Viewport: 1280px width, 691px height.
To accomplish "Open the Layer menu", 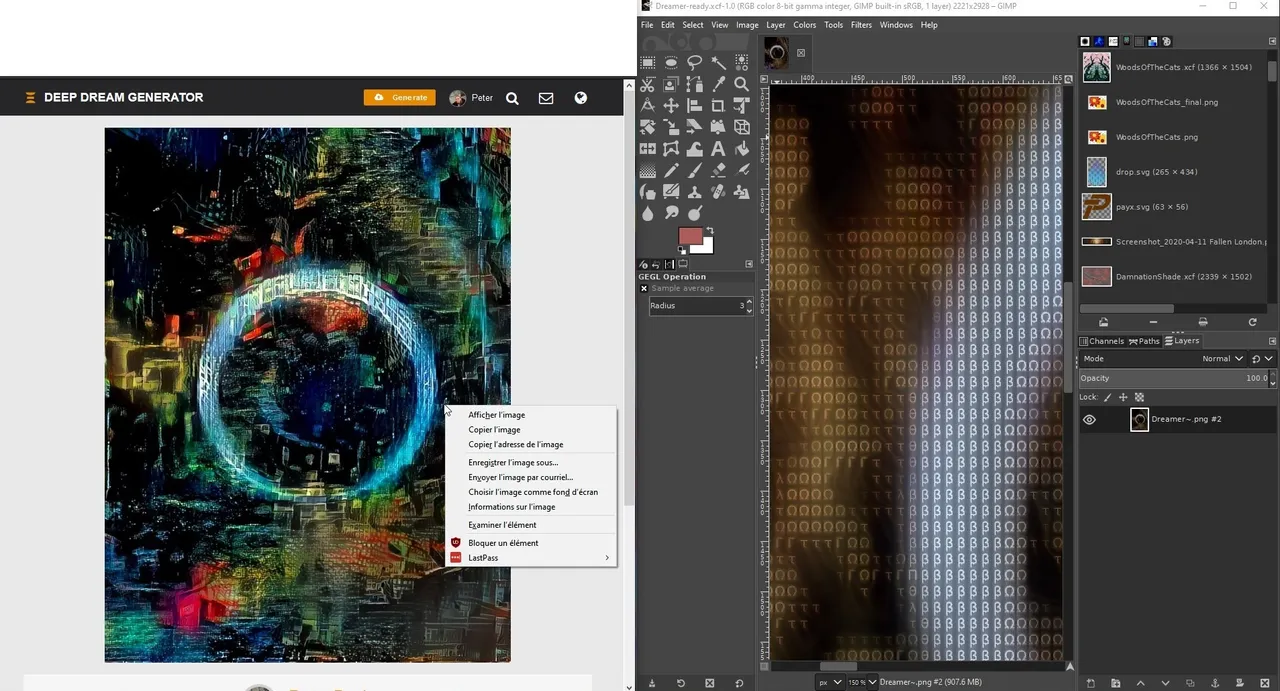I will coord(776,25).
